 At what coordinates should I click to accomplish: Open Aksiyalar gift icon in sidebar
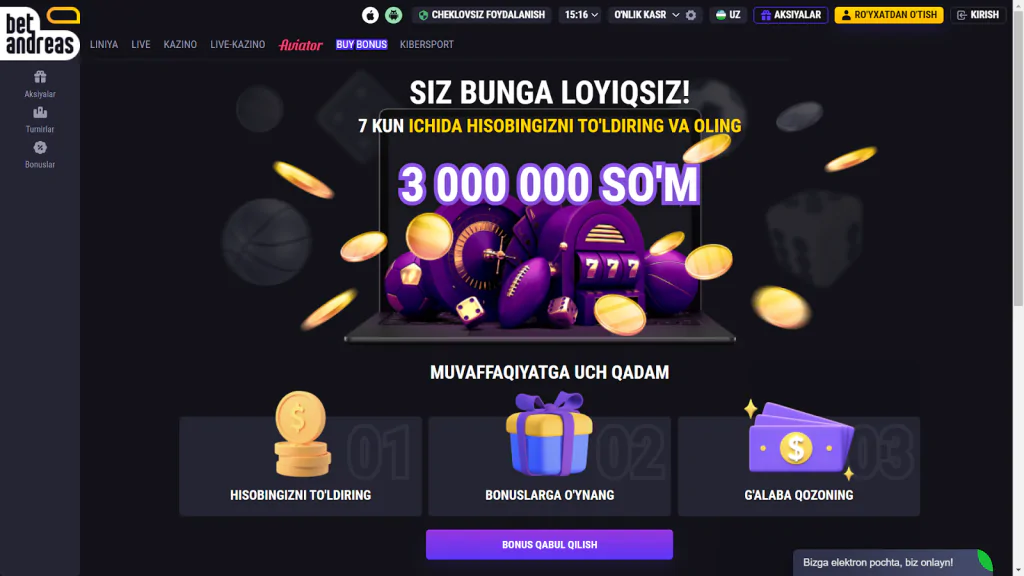(40, 77)
